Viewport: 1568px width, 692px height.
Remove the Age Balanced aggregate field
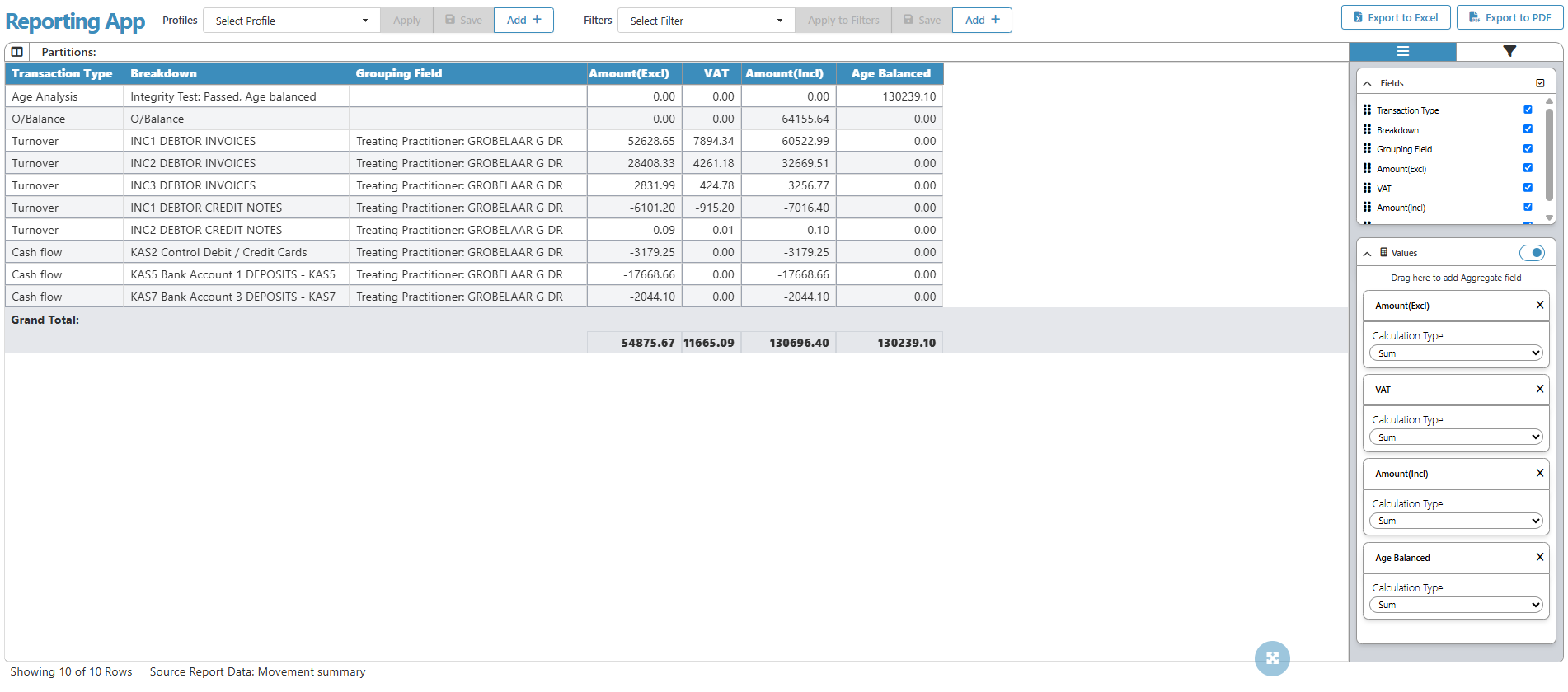click(1539, 557)
